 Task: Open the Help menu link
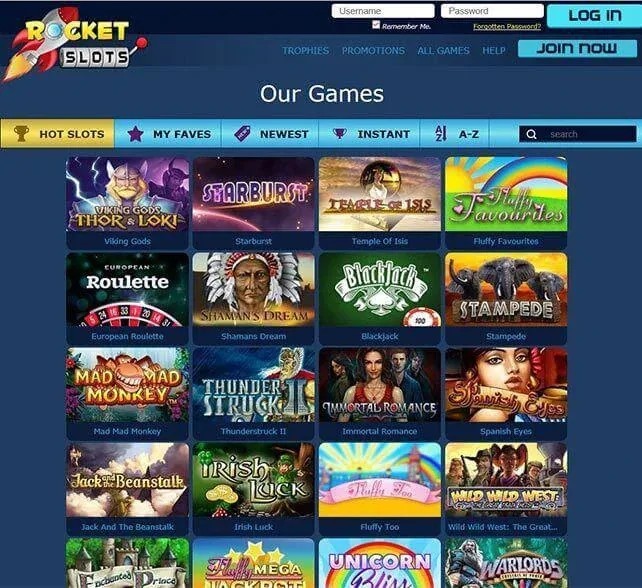(x=494, y=51)
